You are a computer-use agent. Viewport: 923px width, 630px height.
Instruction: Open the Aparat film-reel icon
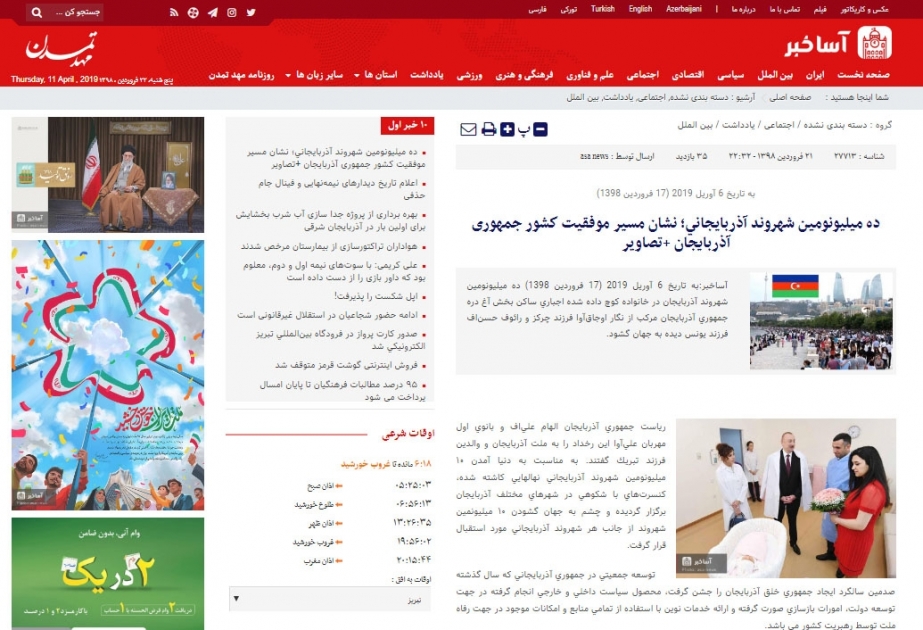click(x=193, y=12)
